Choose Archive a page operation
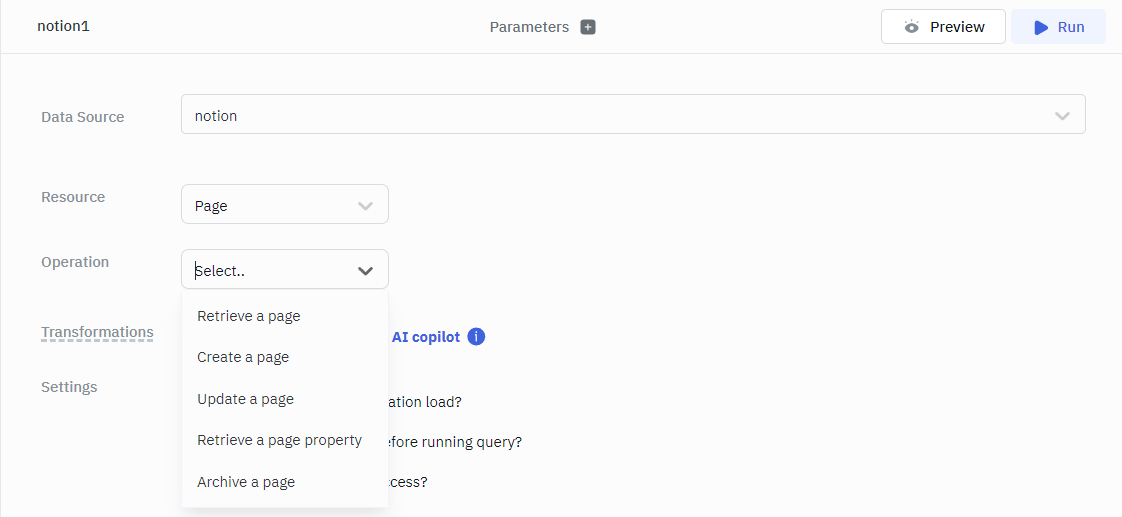 pyautogui.click(x=246, y=482)
